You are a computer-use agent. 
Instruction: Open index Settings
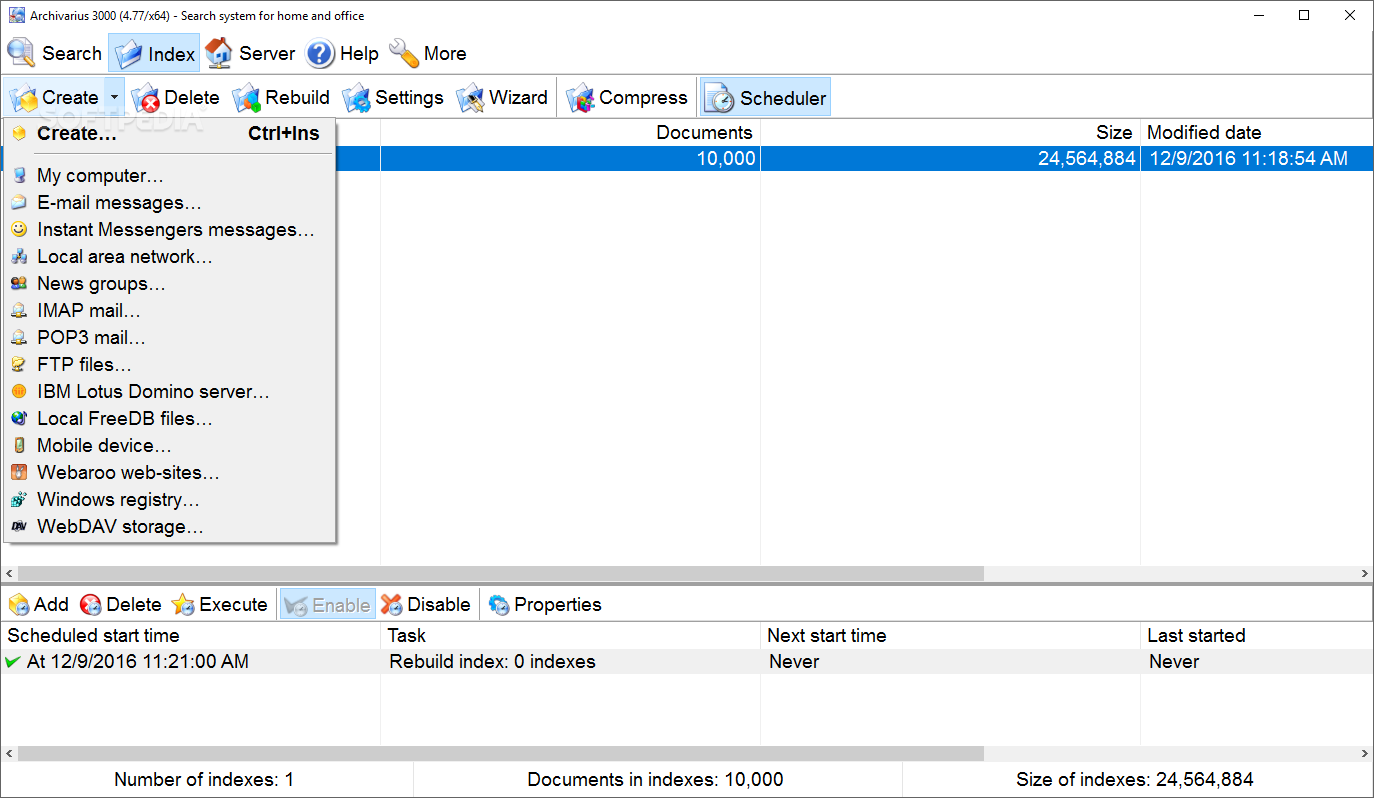[x=393, y=98]
